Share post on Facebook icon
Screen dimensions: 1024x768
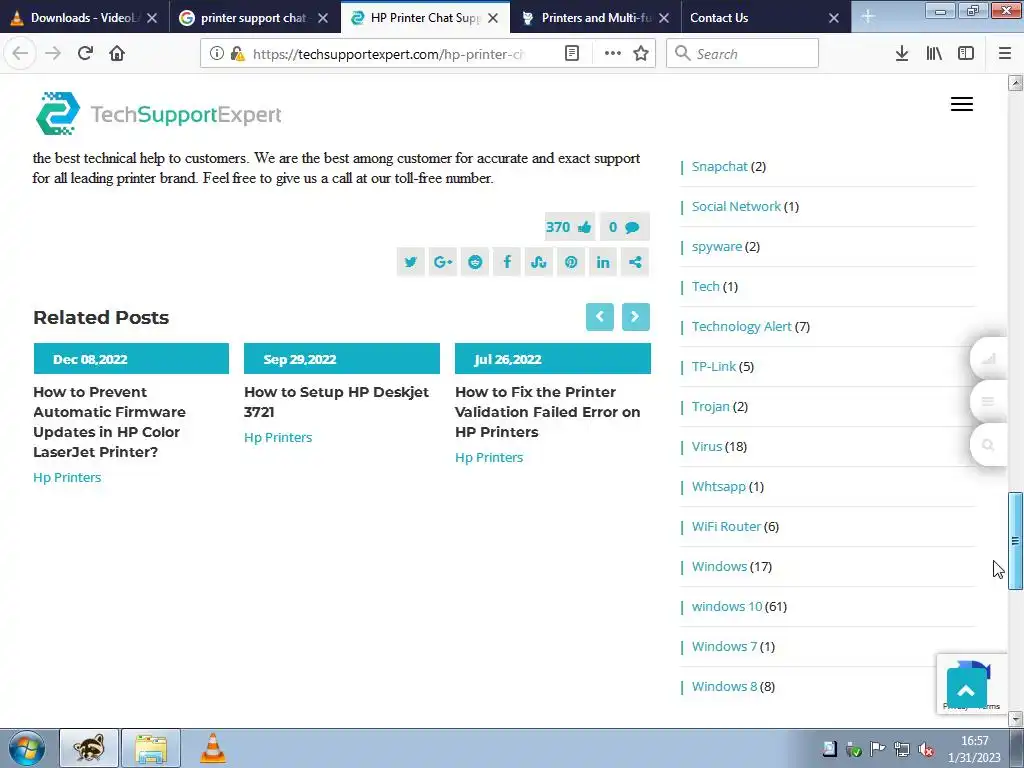click(x=507, y=262)
